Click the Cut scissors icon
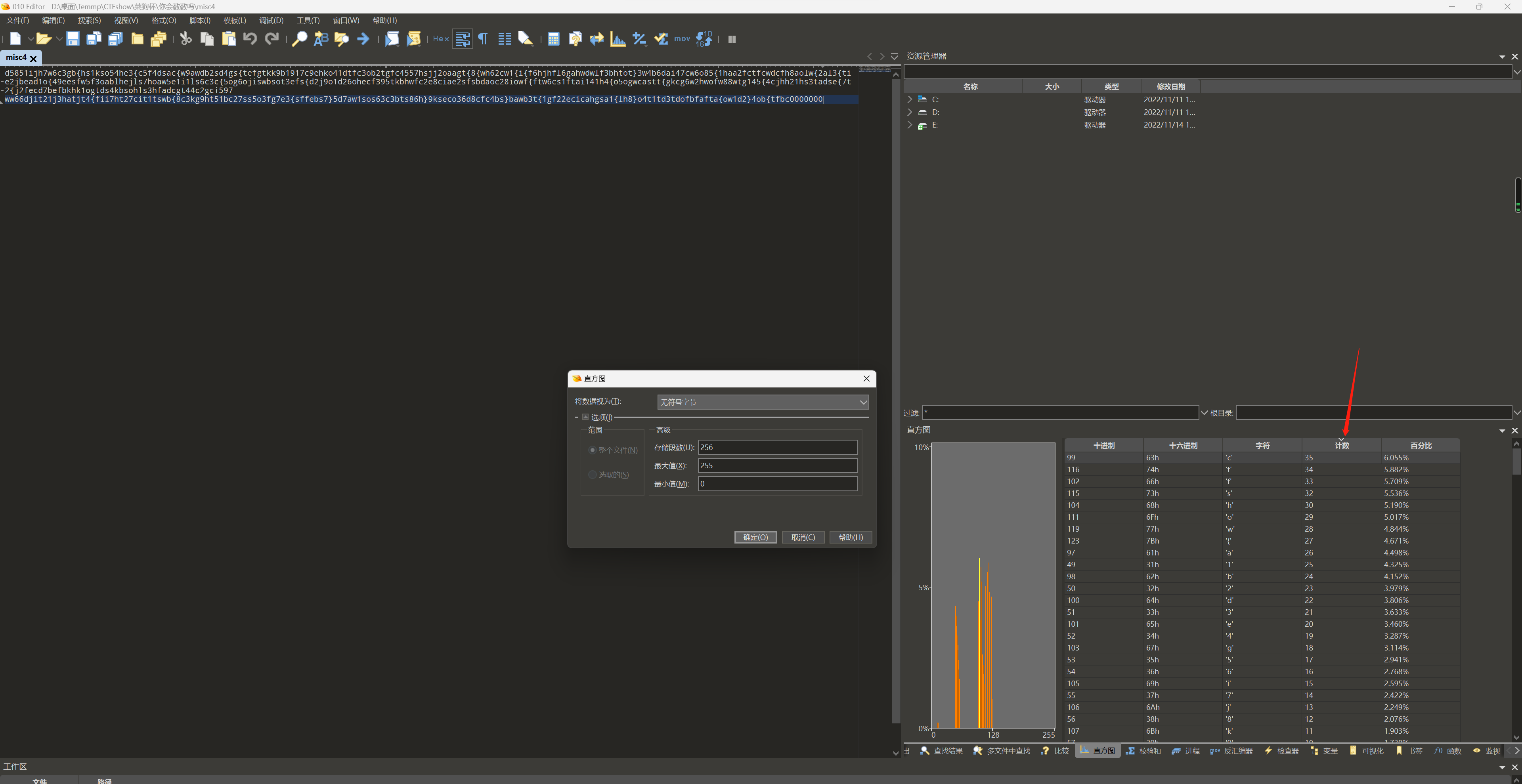The height and width of the screenshot is (784, 1522). pyautogui.click(x=185, y=39)
